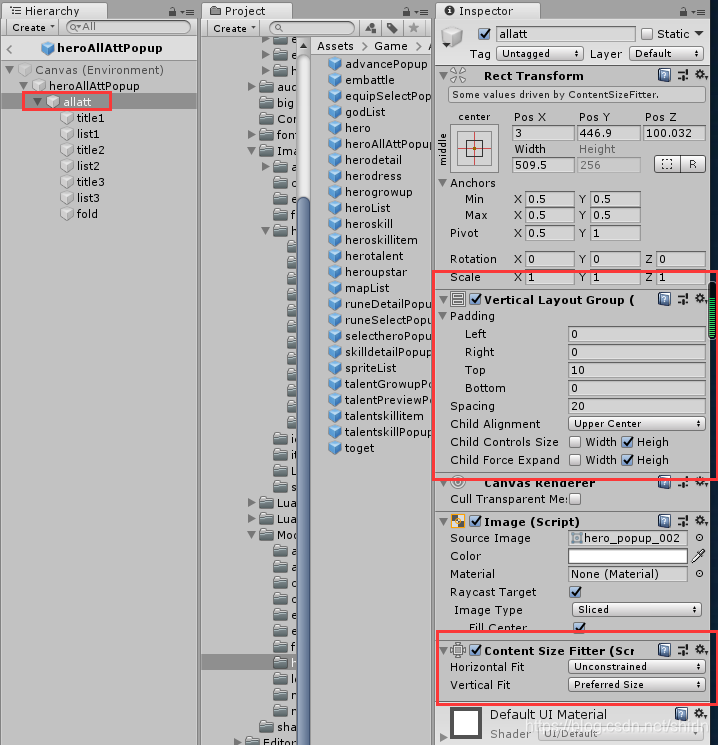Open Vertical Layout Group help icon
Image resolution: width=718 pixels, height=745 pixels.
[x=664, y=299]
